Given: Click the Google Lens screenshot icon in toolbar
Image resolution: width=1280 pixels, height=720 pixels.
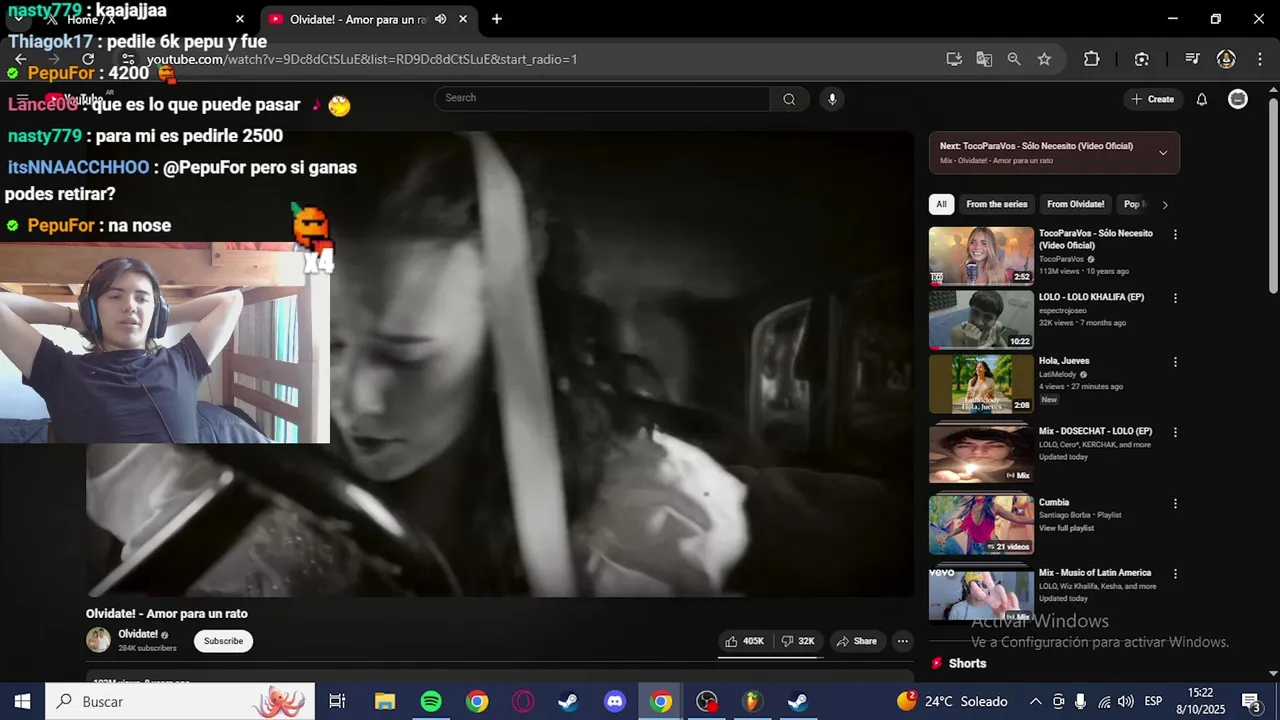Looking at the screenshot, I should [1142, 59].
